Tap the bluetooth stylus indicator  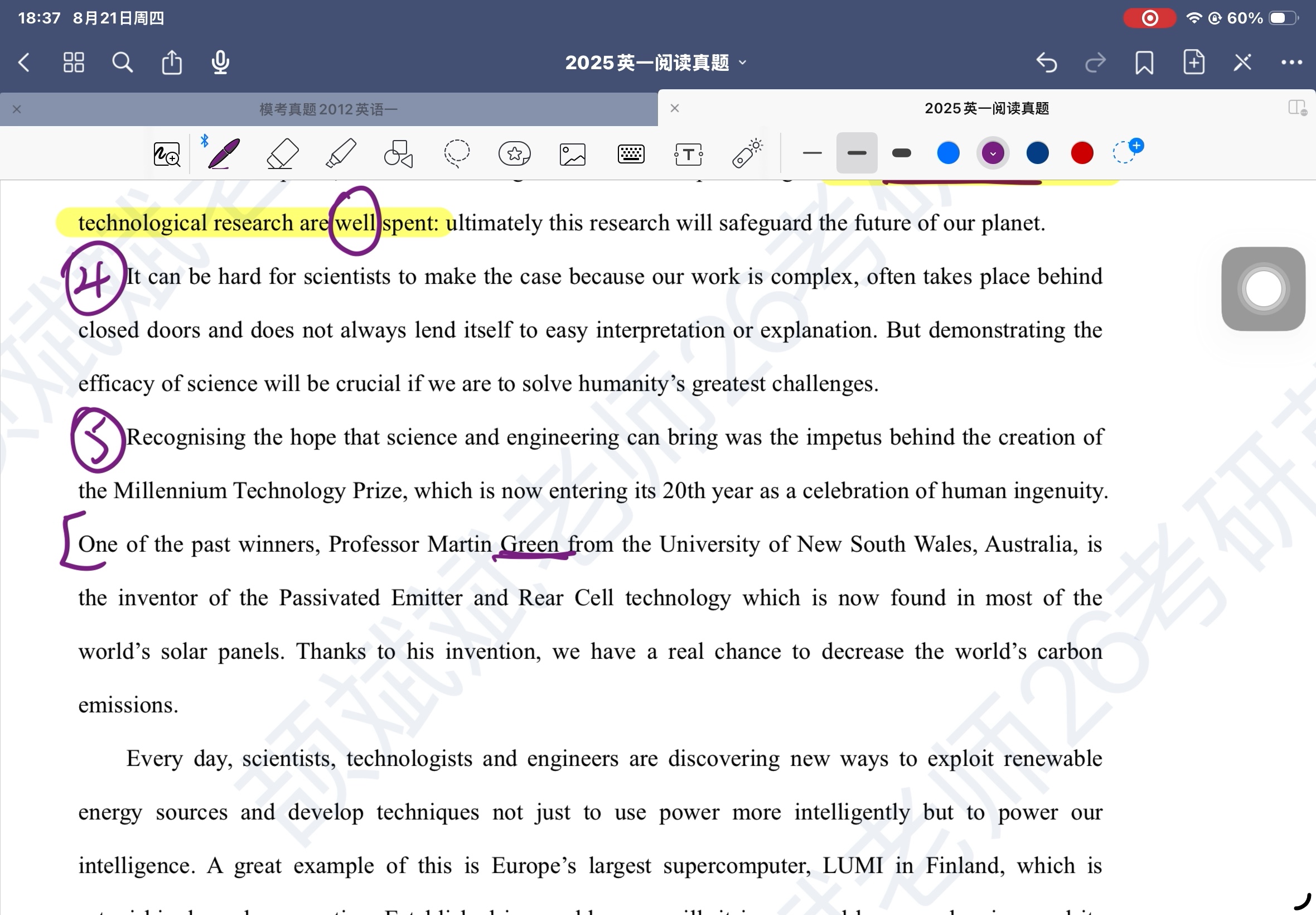coord(205,141)
